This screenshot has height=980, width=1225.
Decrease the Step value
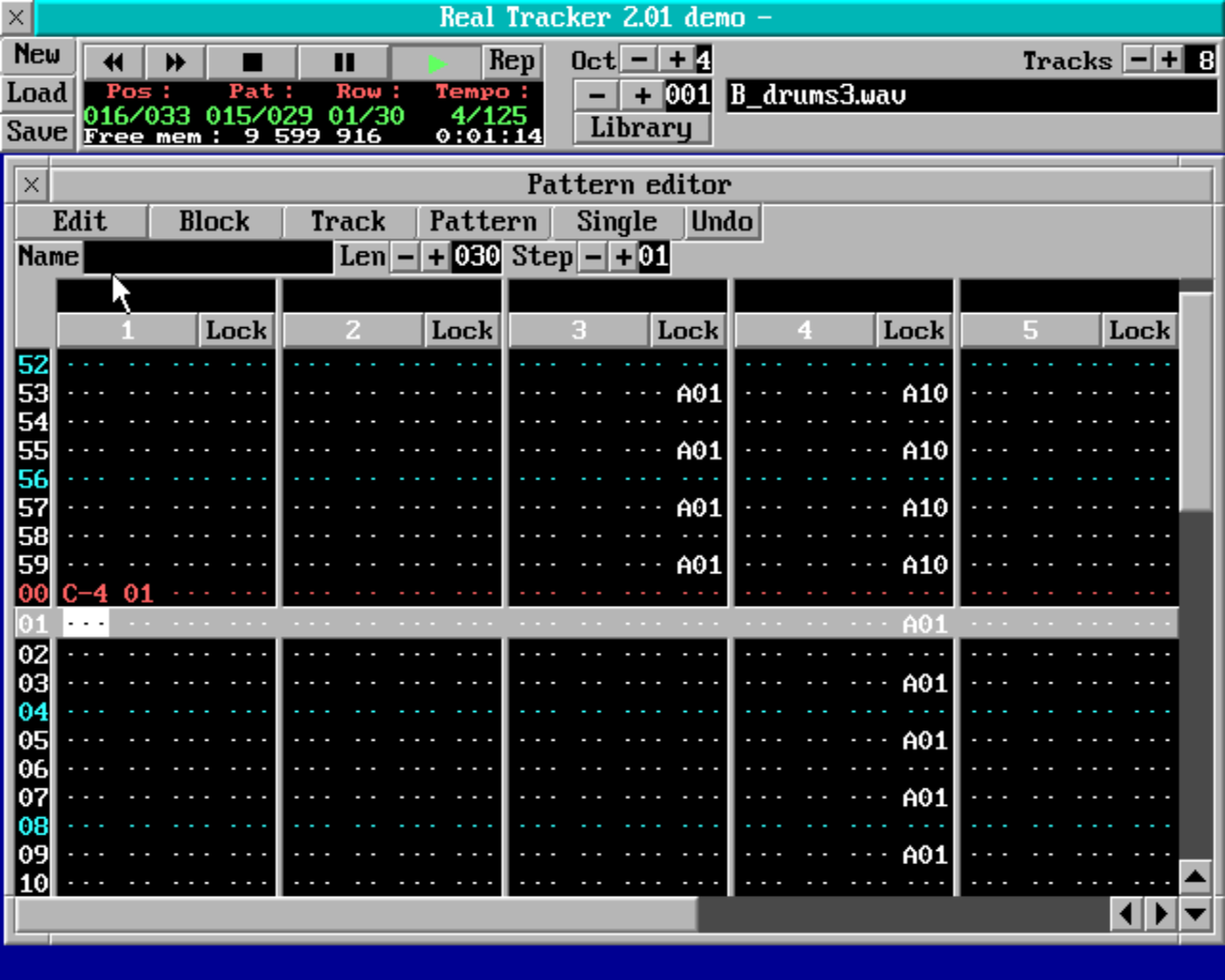coord(593,256)
